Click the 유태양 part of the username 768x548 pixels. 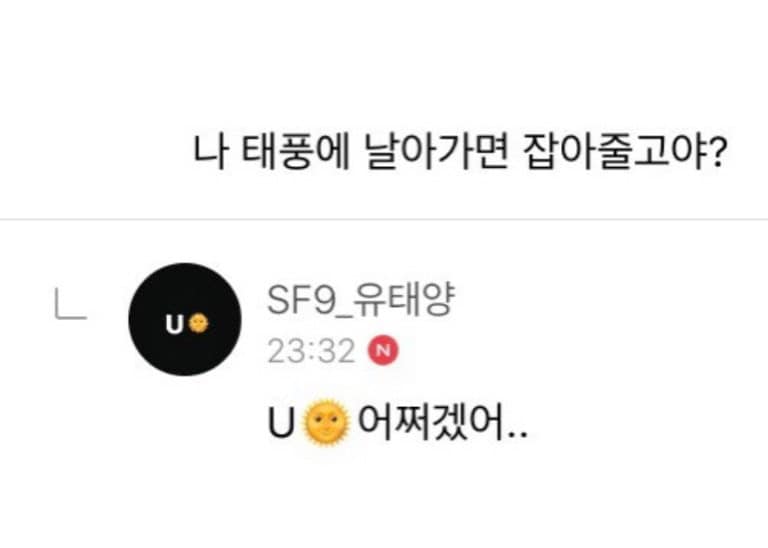(x=404, y=299)
